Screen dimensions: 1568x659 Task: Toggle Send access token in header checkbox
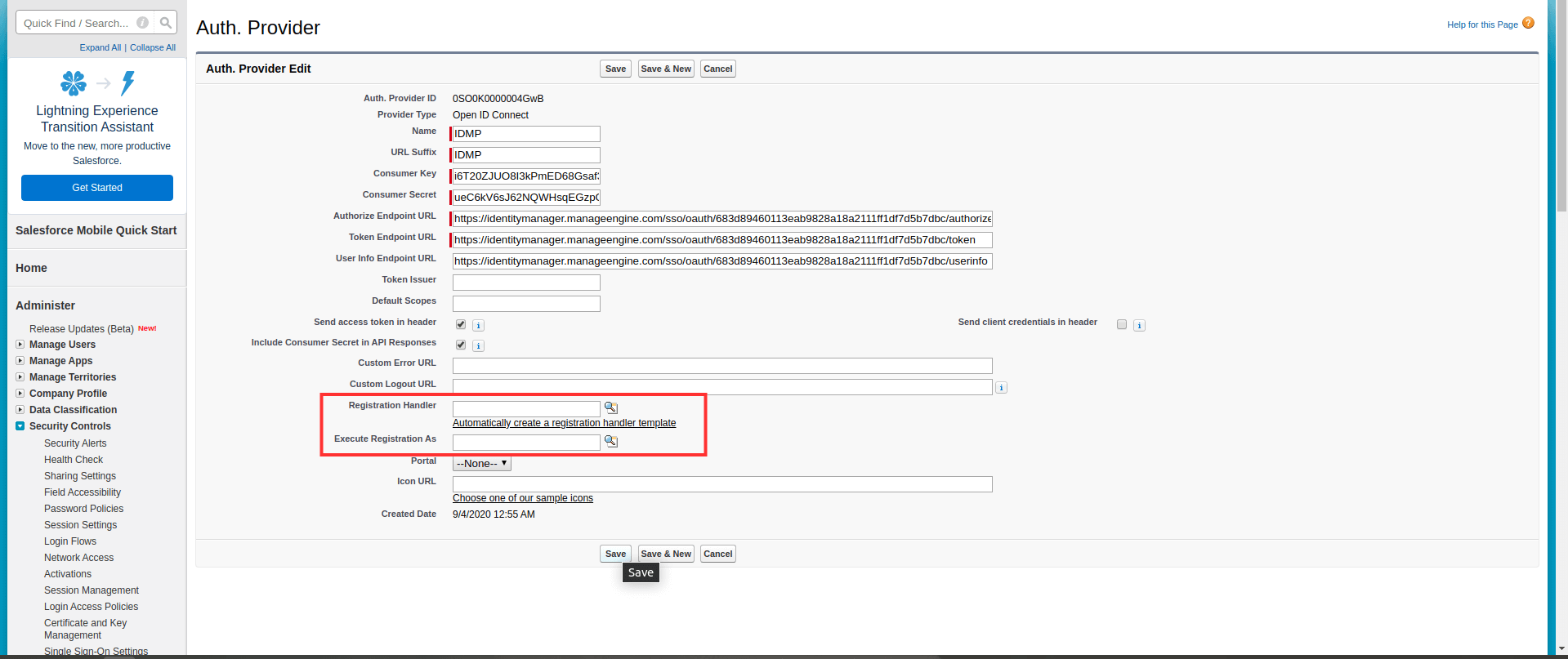point(461,324)
